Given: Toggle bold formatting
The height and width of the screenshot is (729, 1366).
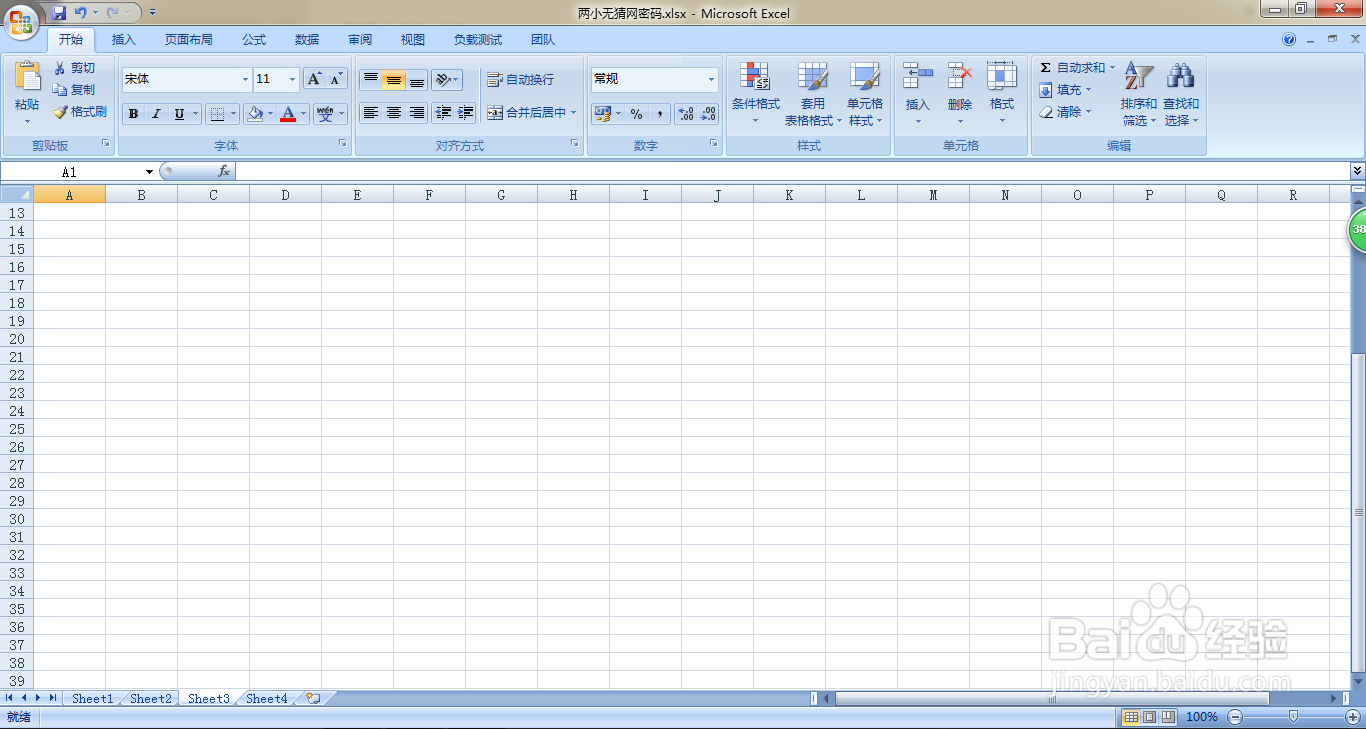Looking at the screenshot, I should 133,114.
